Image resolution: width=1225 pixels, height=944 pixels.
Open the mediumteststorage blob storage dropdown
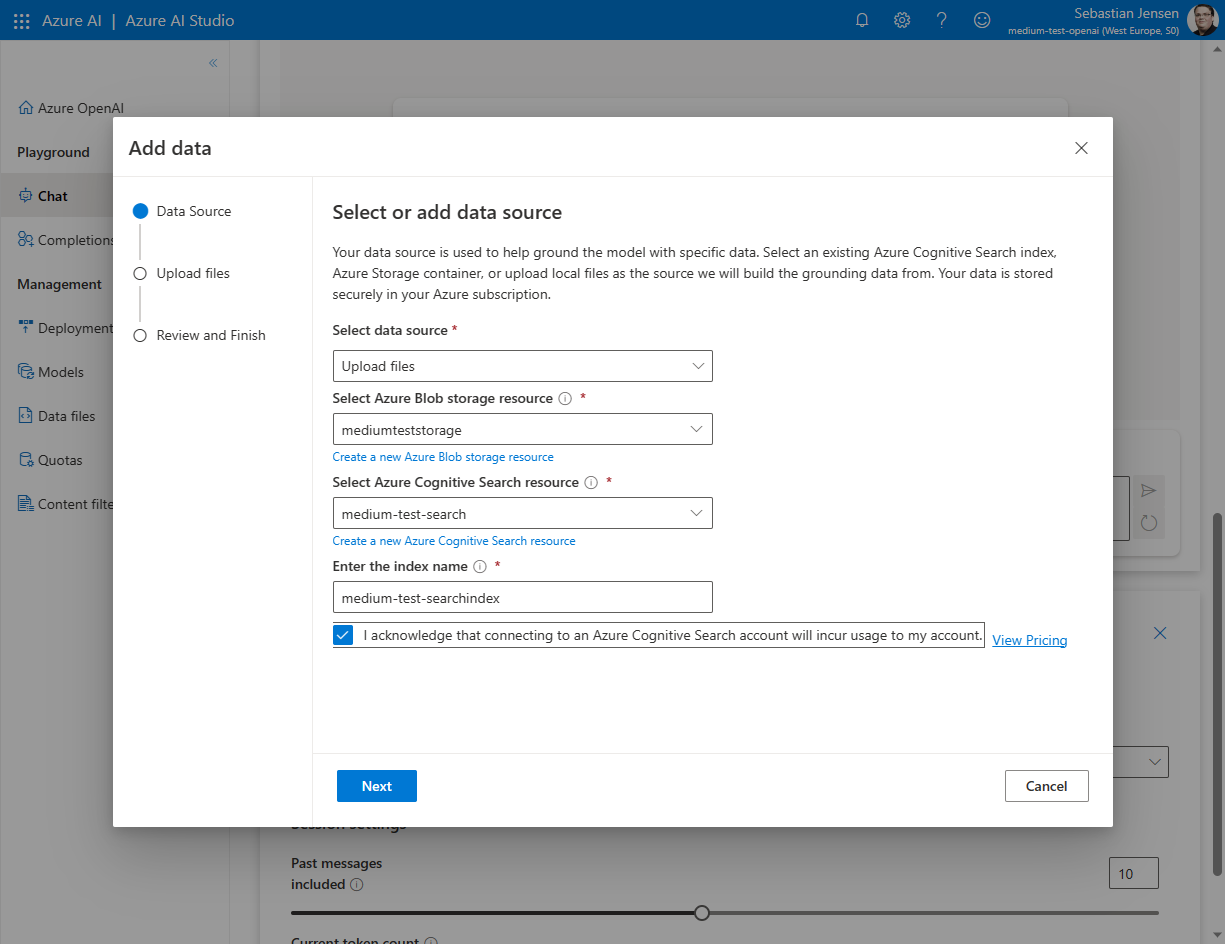tap(522, 430)
